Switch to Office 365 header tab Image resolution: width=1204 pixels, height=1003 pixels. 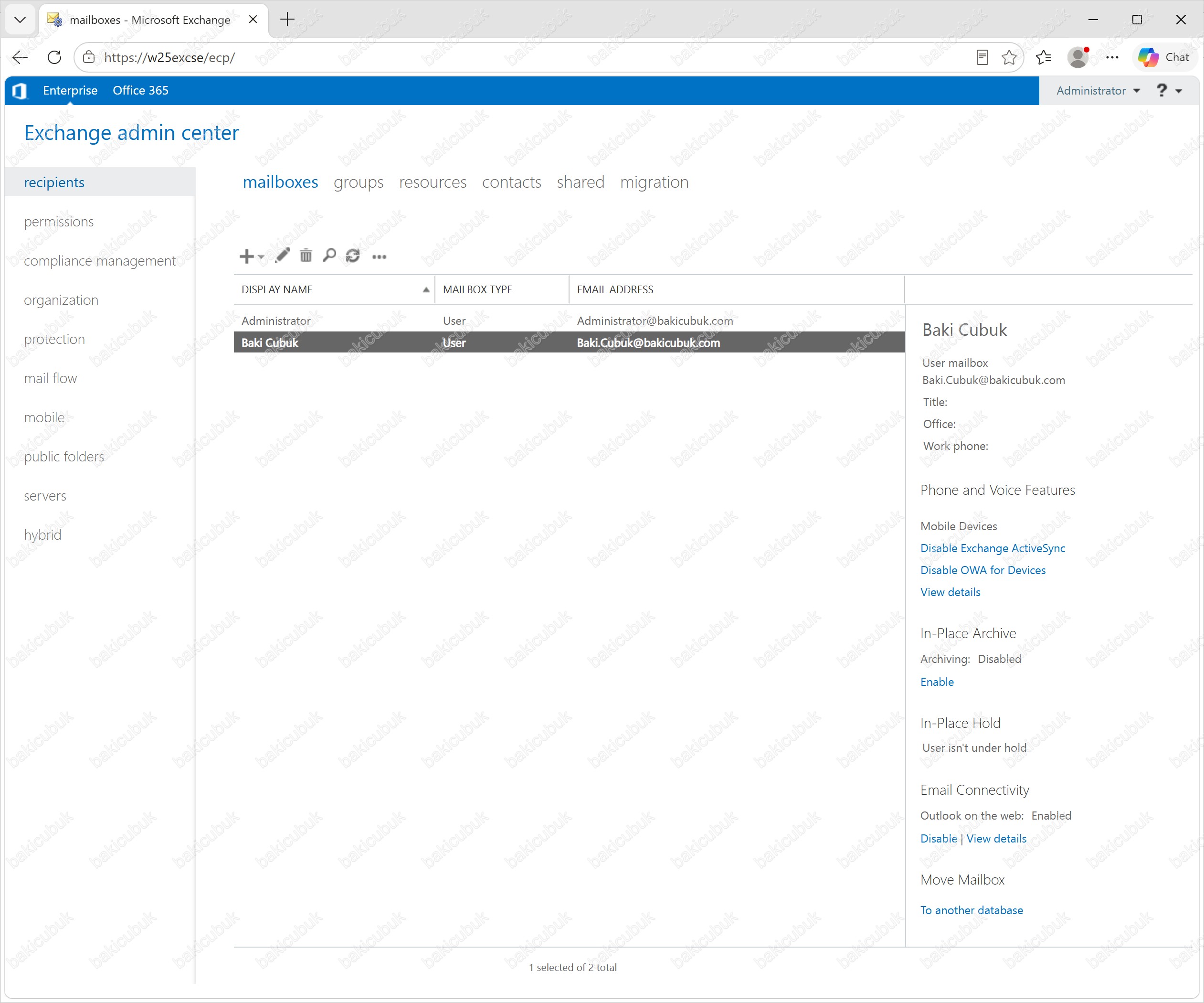[140, 91]
